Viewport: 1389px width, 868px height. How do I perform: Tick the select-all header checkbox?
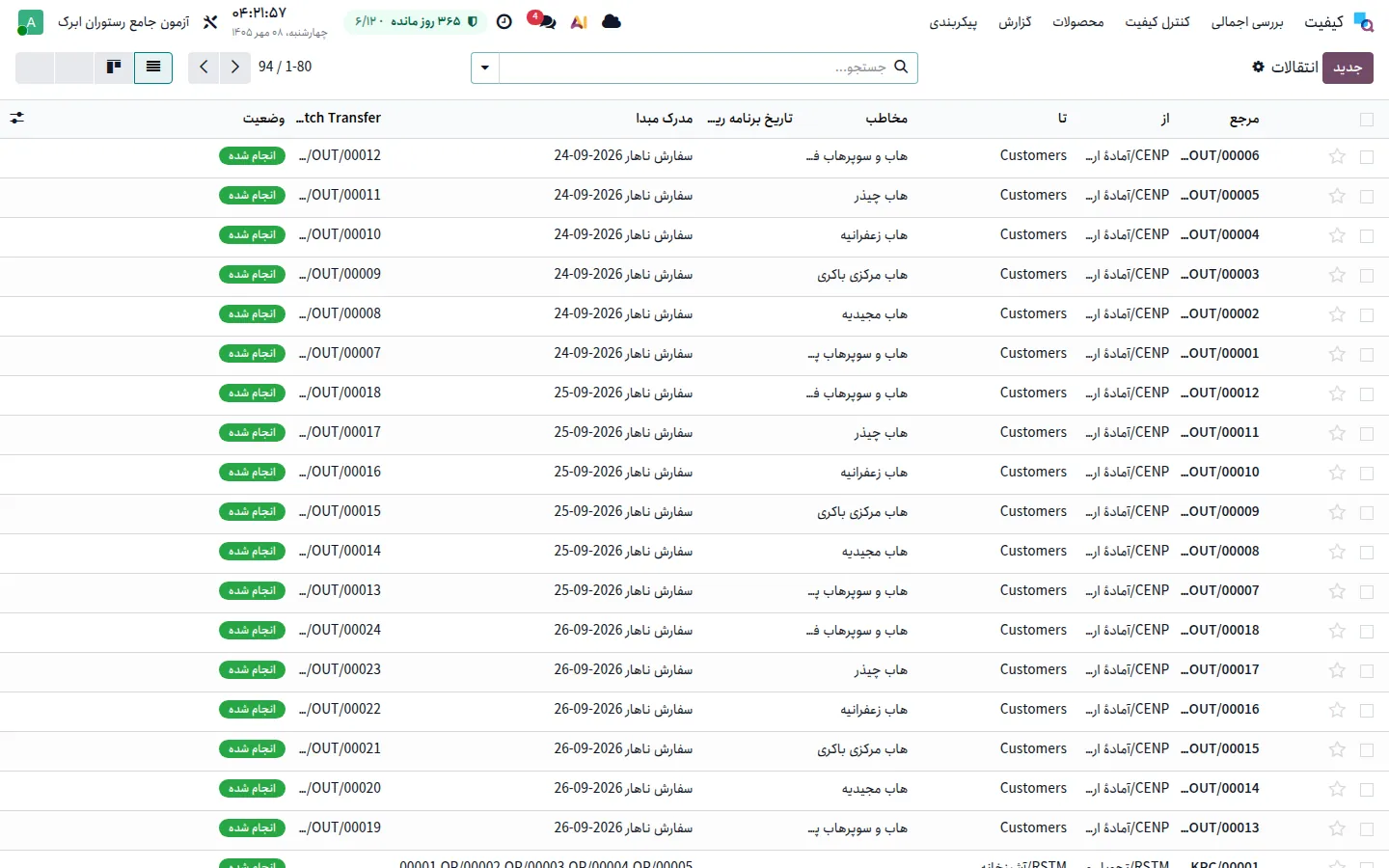tap(1366, 120)
